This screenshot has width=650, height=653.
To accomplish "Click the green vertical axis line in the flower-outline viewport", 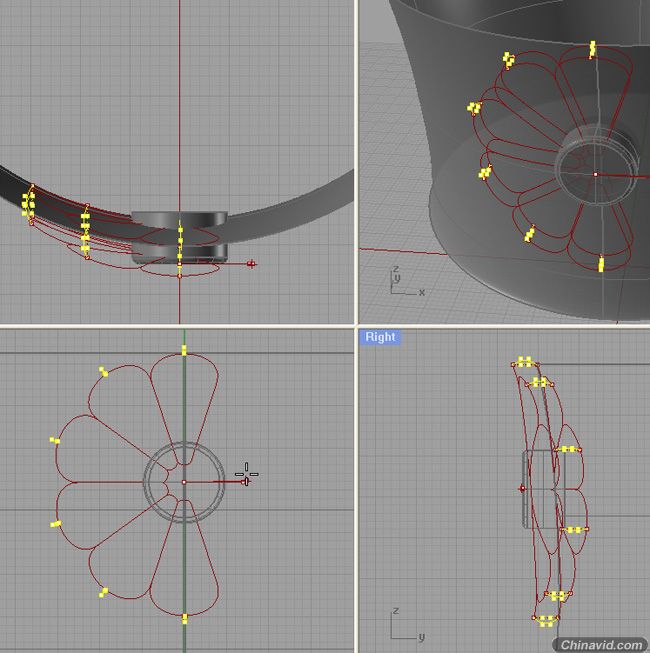I will tap(184, 416).
